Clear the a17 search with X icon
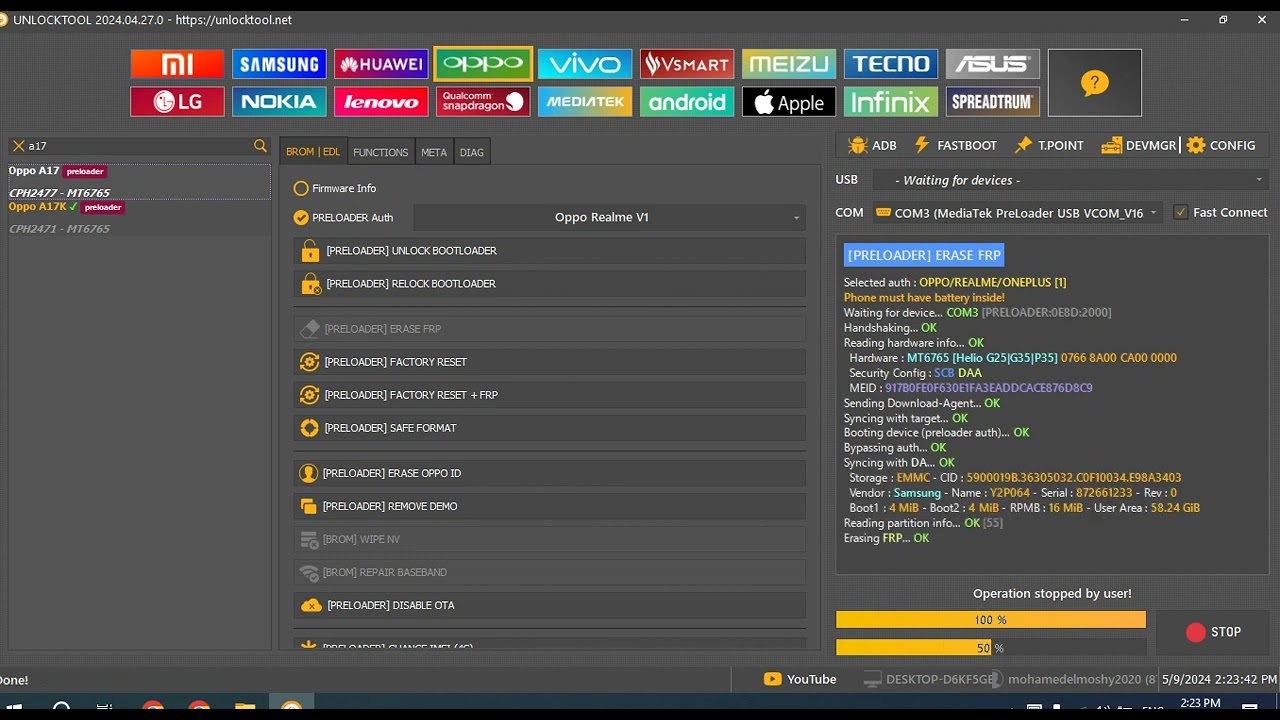Viewport: 1280px width, 720px height. 18,146
